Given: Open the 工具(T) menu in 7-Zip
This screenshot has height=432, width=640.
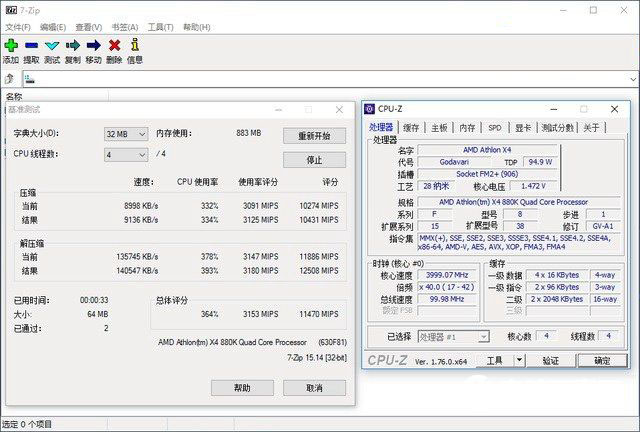Looking at the screenshot, I should click(160, 27).
